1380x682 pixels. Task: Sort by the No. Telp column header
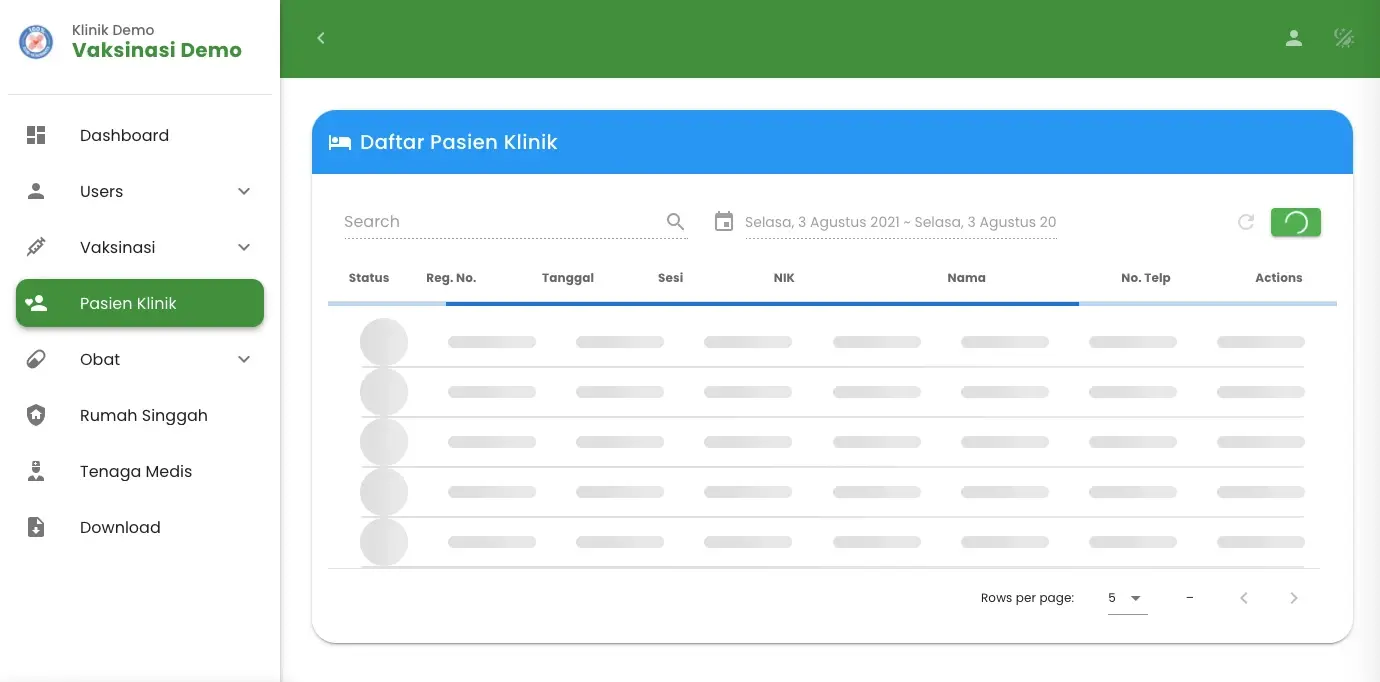[x=1146, y=278]
